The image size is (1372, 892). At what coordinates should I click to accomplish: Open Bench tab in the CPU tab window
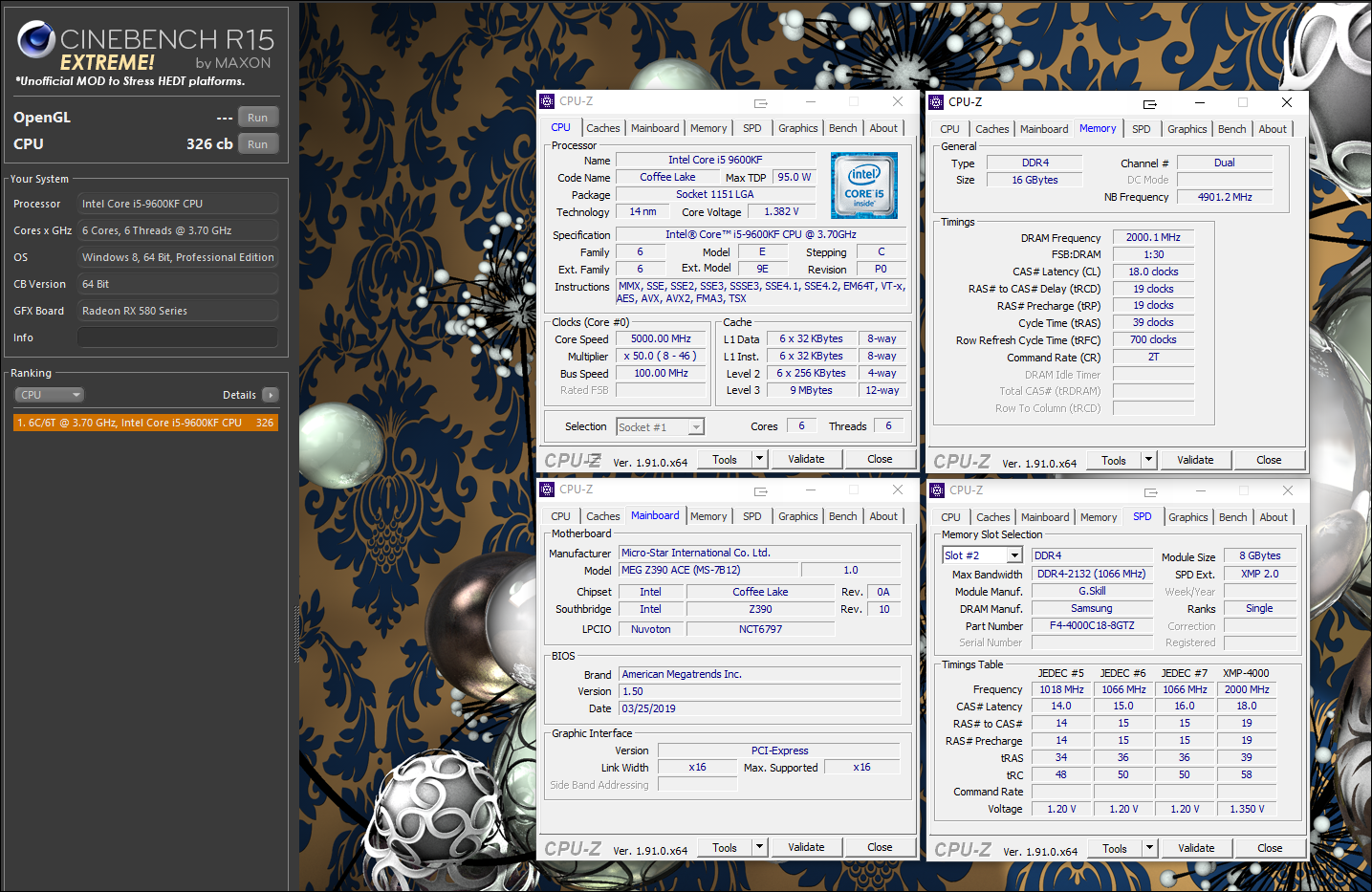842,128
